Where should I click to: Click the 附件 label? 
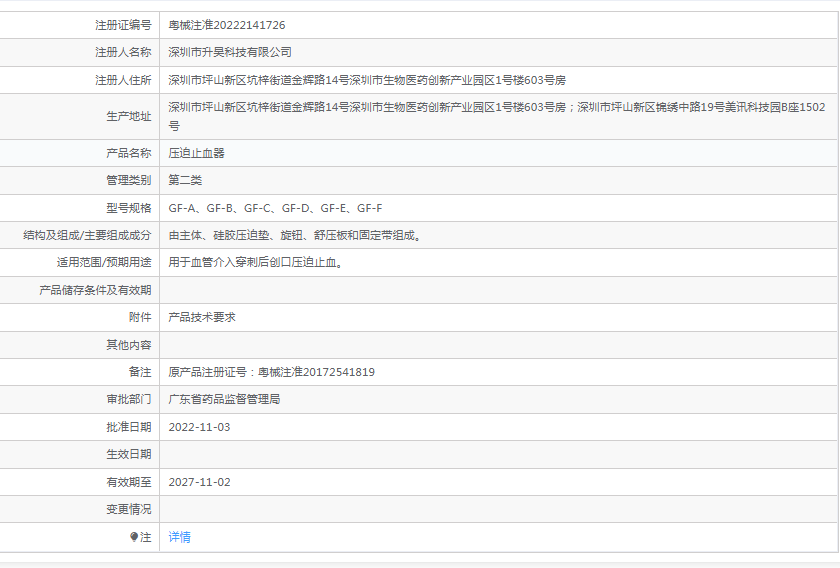tap(140, 317)
